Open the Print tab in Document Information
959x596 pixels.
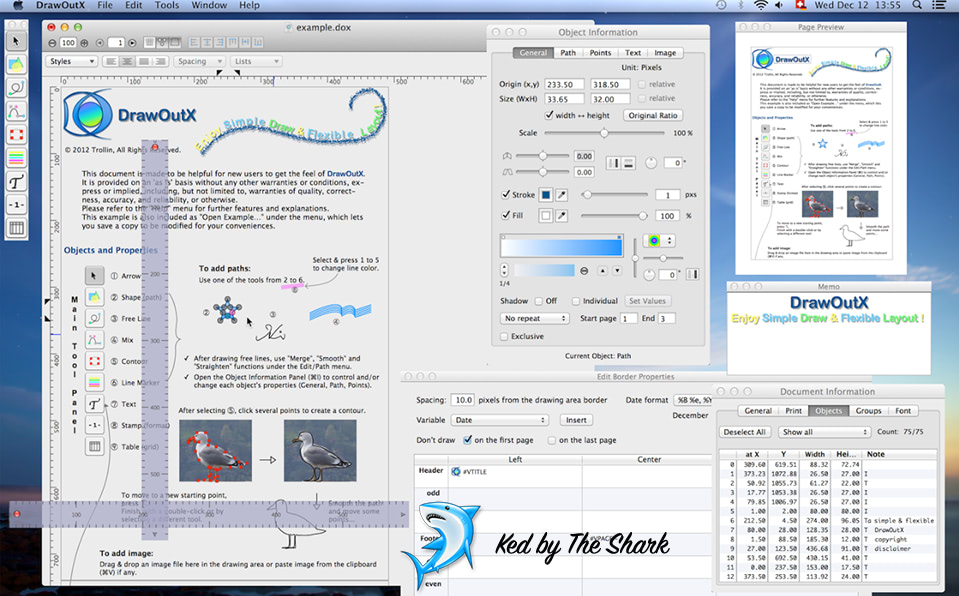793,411
